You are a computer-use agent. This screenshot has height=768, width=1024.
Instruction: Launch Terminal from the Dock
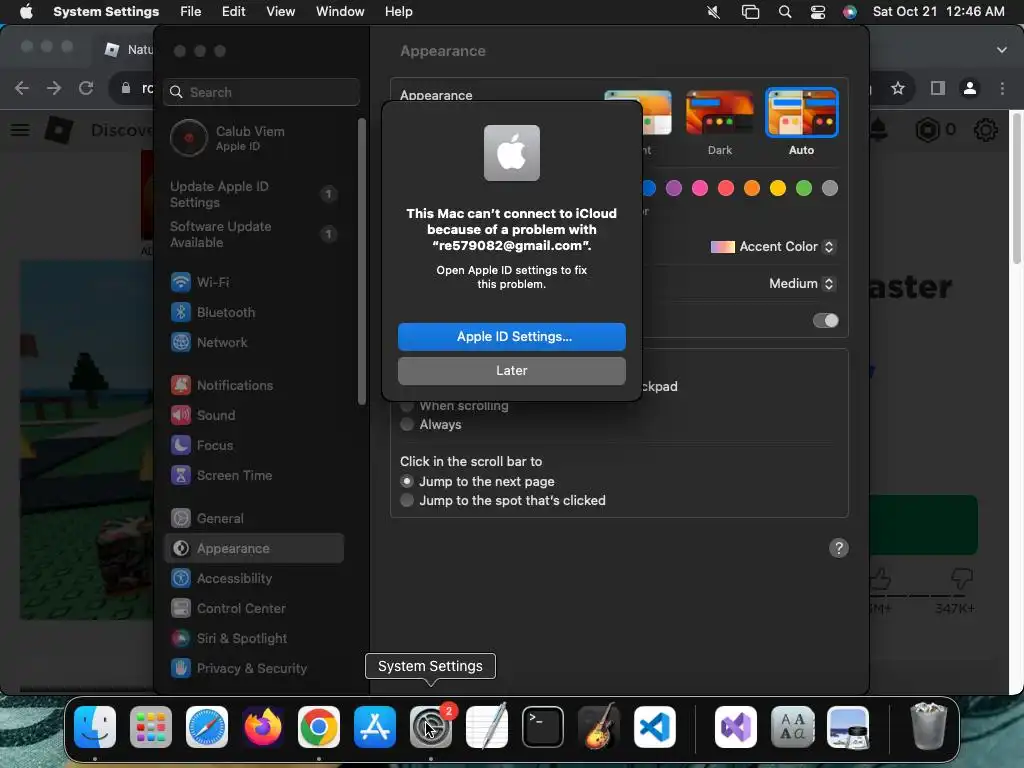pyautogui.click(x=543, y=727)
